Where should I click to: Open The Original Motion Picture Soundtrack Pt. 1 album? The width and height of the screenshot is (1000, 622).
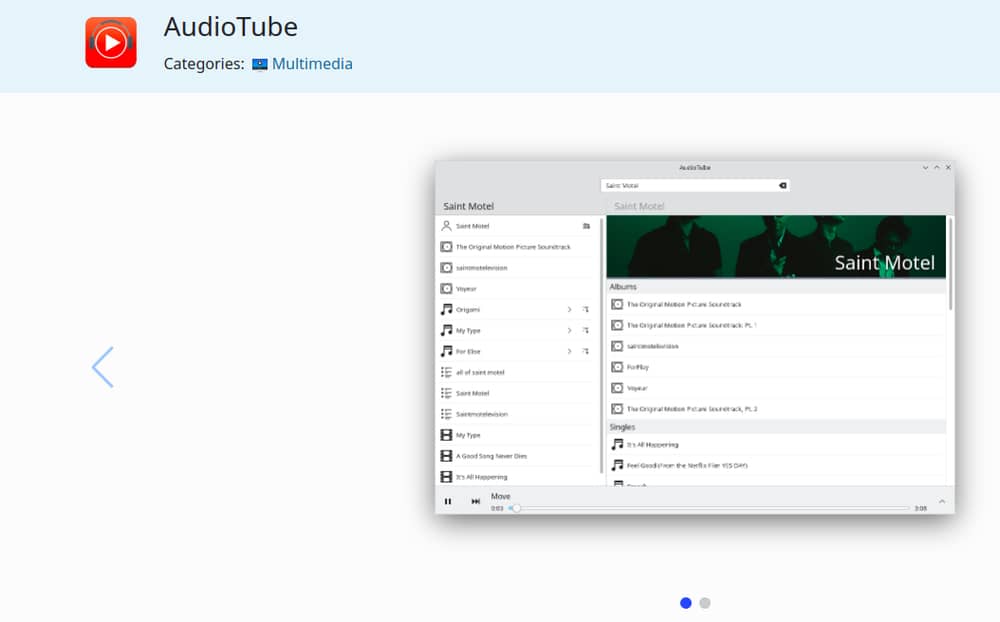coord(776,325)
